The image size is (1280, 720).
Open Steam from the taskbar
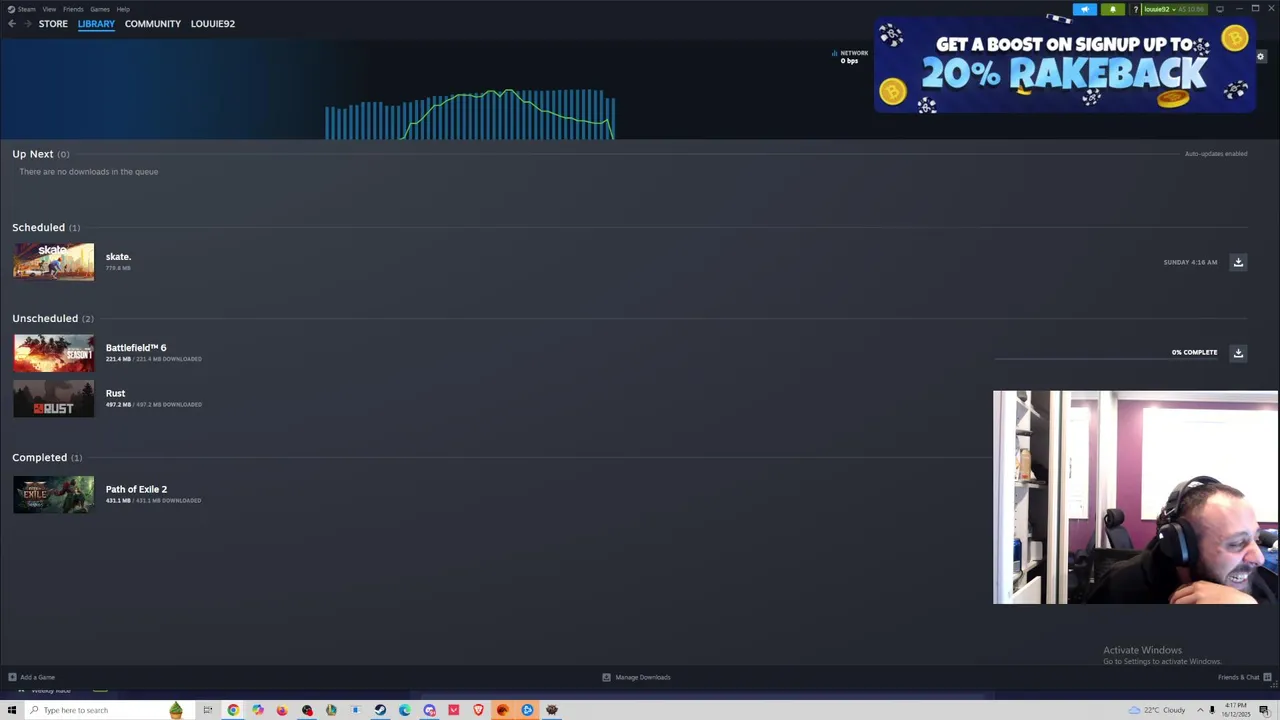pos(380,710)
